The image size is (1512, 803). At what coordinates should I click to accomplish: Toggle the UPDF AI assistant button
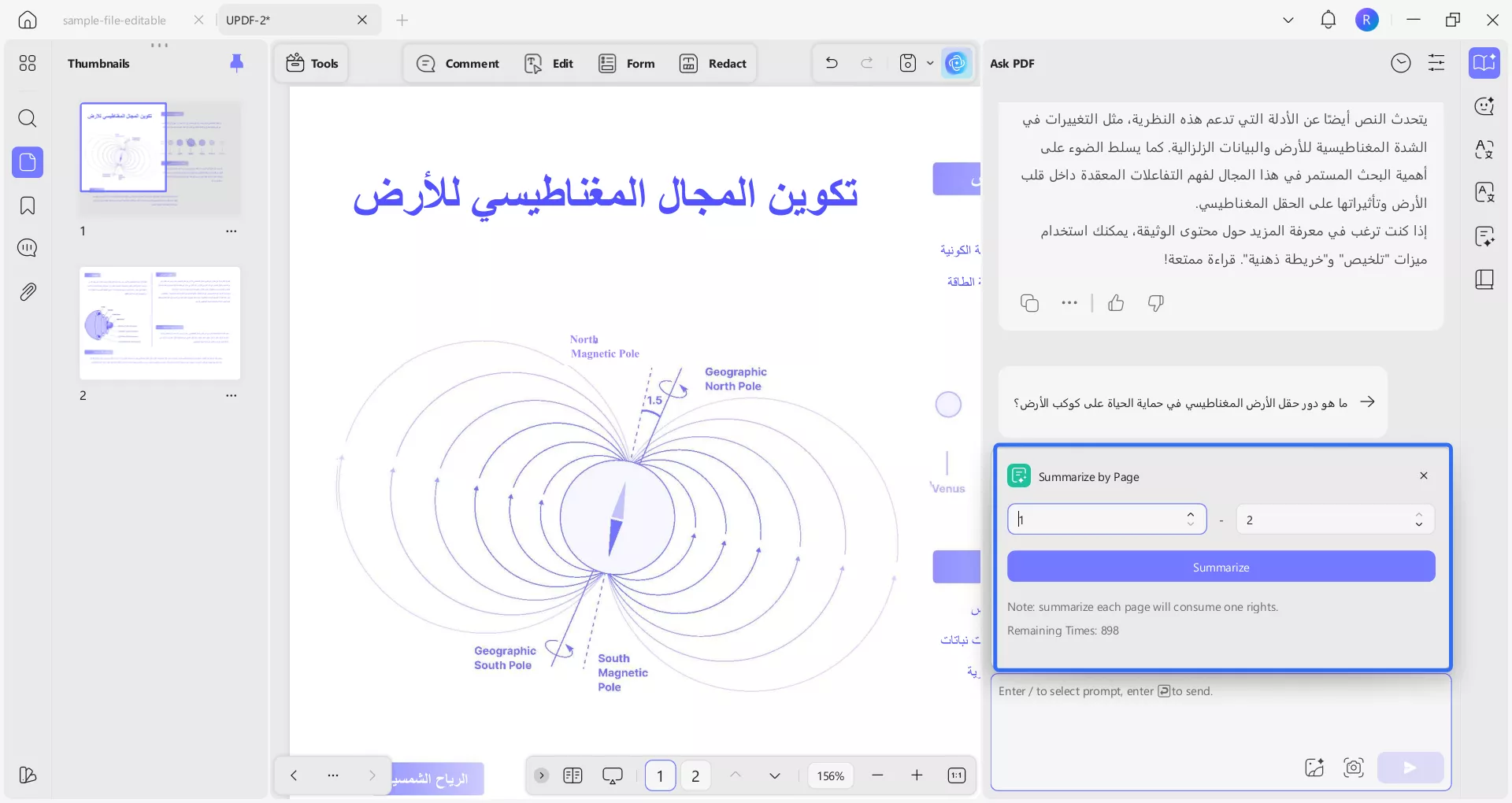tap(956, 63)
